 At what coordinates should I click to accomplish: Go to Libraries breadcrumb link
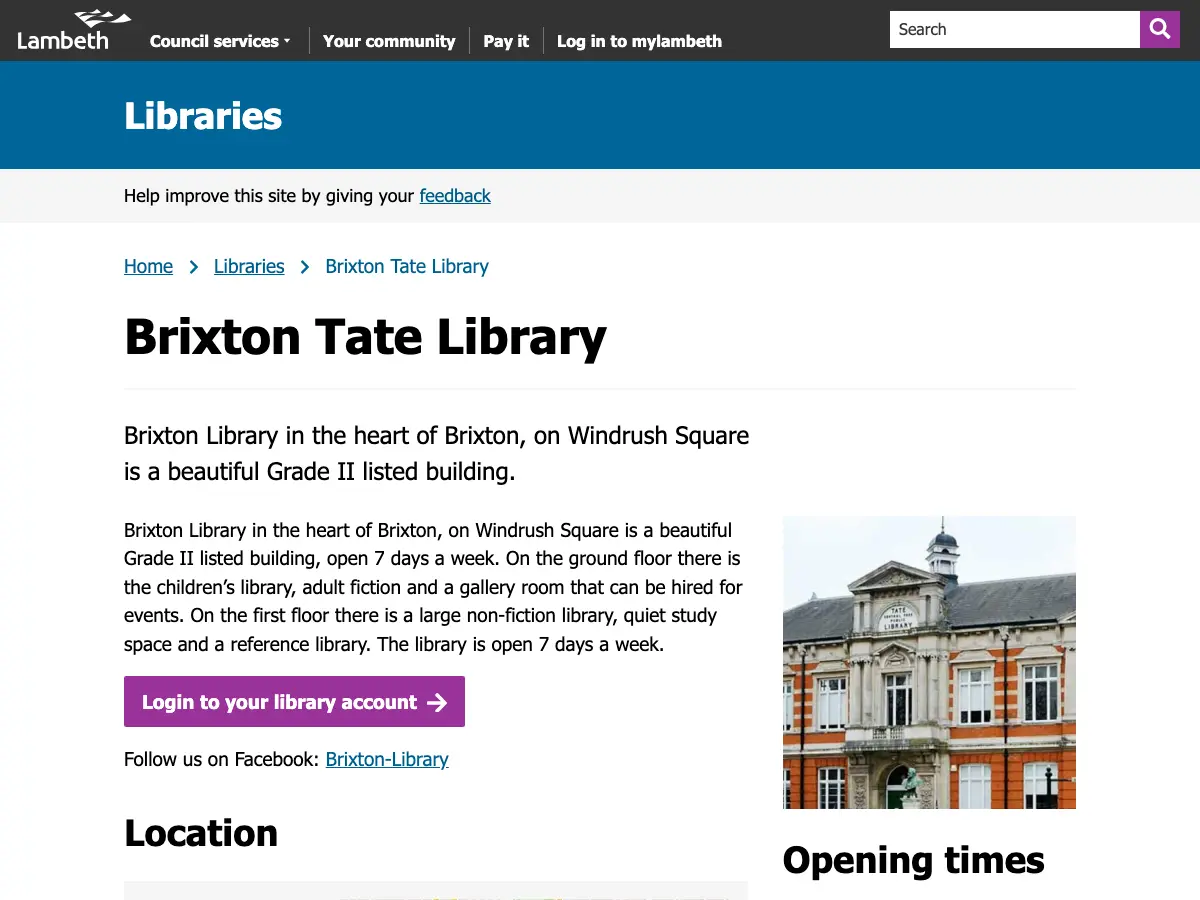click(249, 266)
